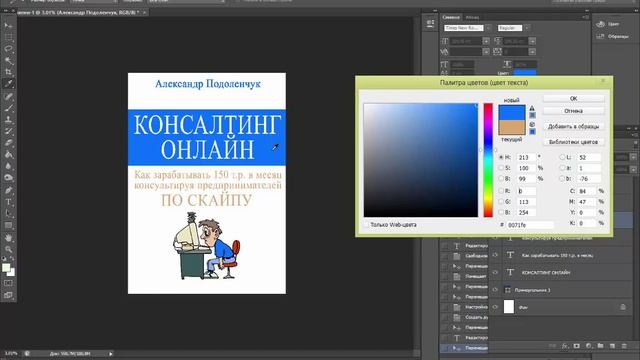Viewport: 640px width, 360px height.
Task: Hide the Фон layer
Action: click(x=495, y=307)
